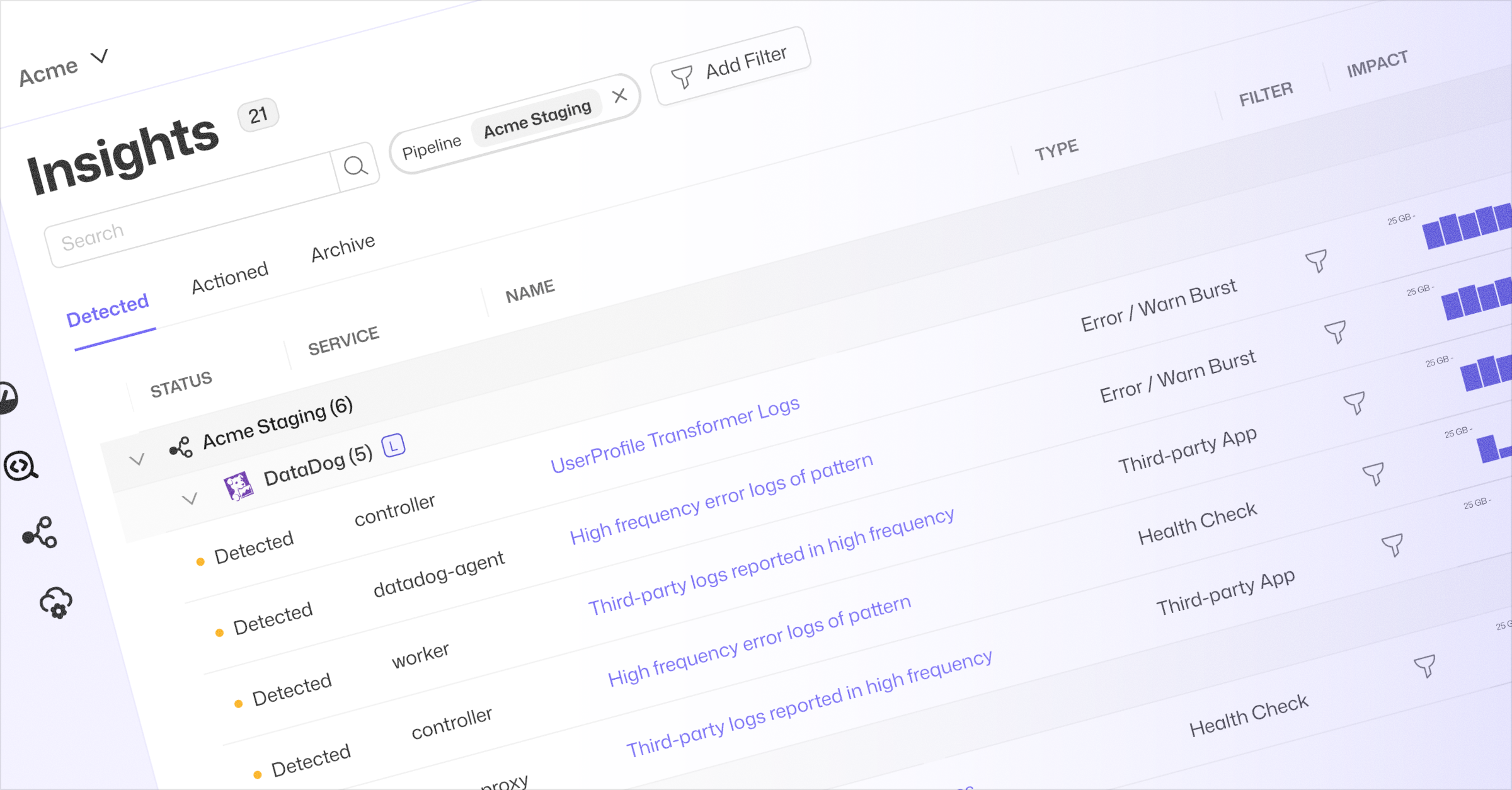Click Health Check type in second controller row
This screenshot has width=1512, height=790.
(1197, 524)
